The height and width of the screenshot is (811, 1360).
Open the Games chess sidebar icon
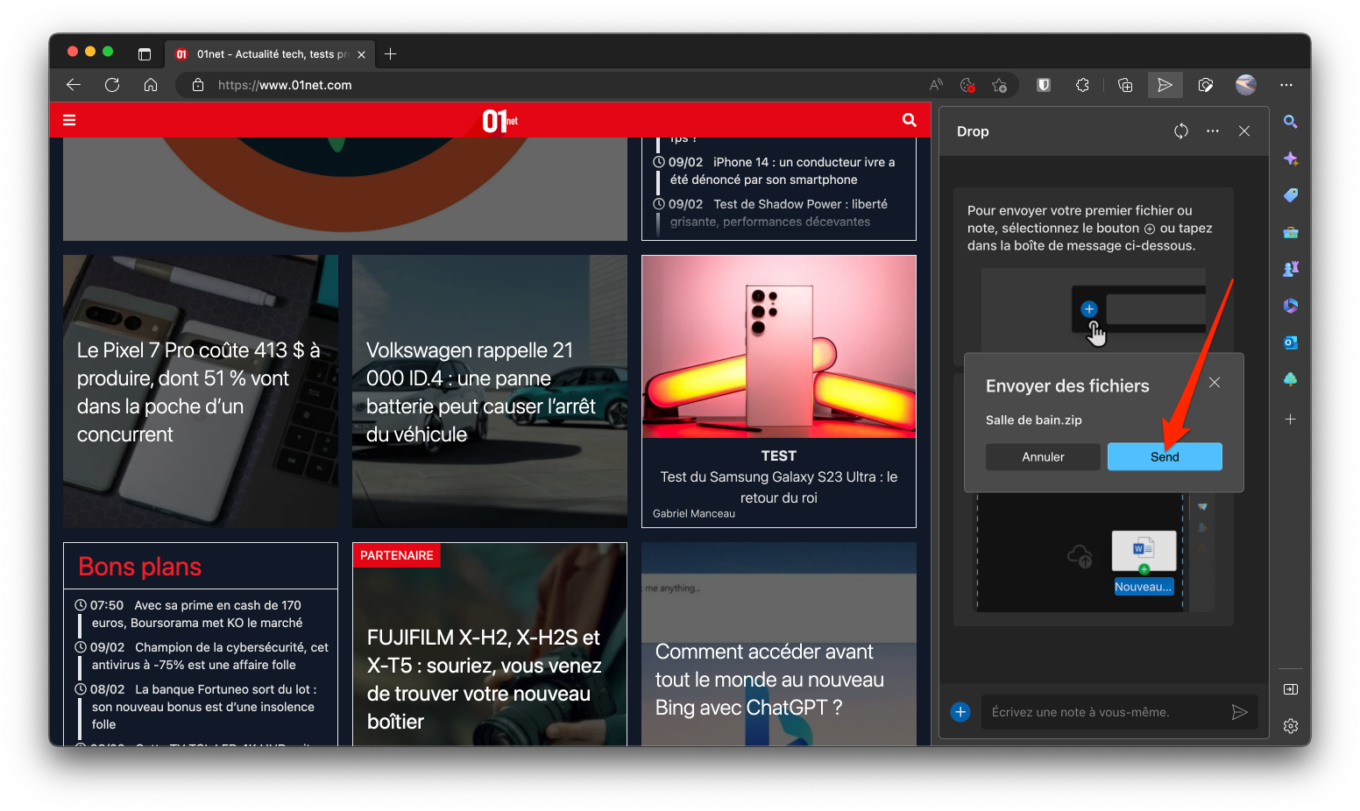1290,269
